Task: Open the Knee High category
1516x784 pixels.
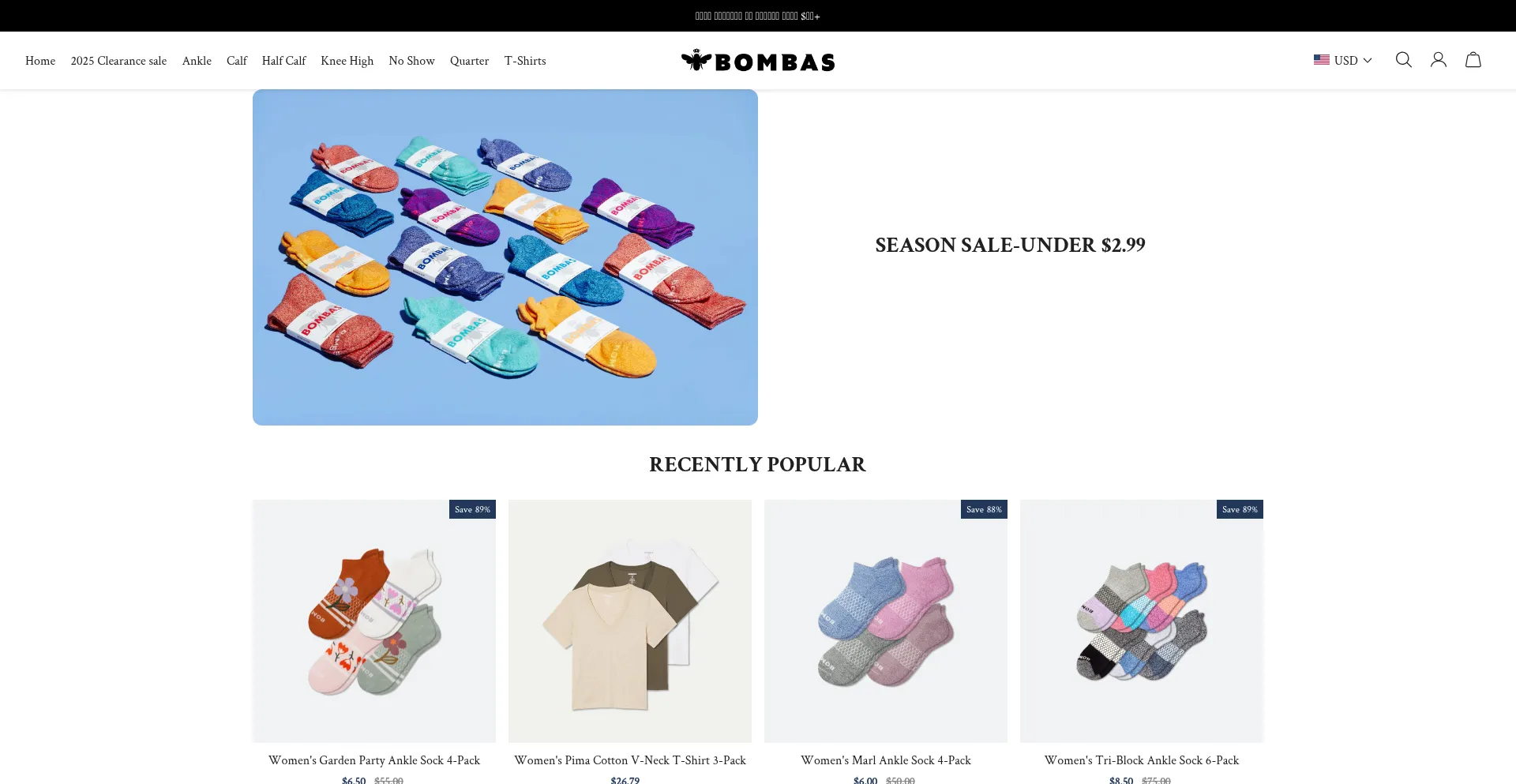Action: 347,61
